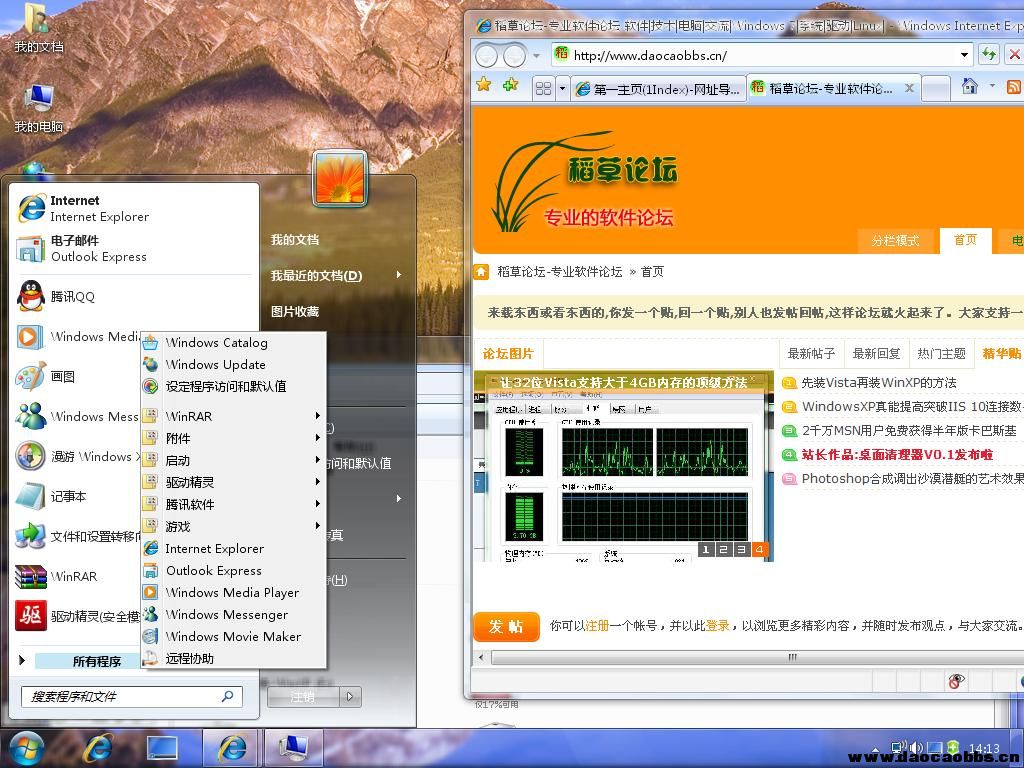The width and height of the screenshot is (1024, 768).
Task: Select the 最新回复 forum tab
Action: pyautogui.click(x=876, y=353)
